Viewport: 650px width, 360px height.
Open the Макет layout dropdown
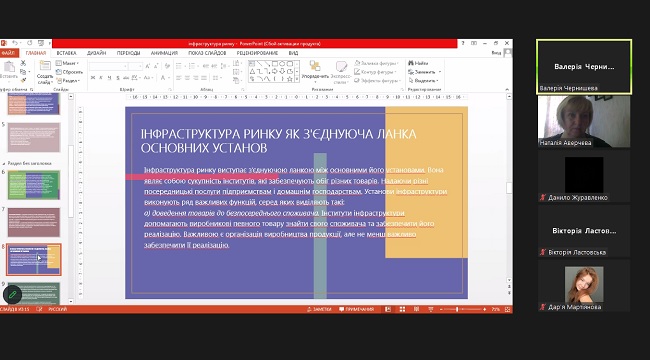click(67, 63)
